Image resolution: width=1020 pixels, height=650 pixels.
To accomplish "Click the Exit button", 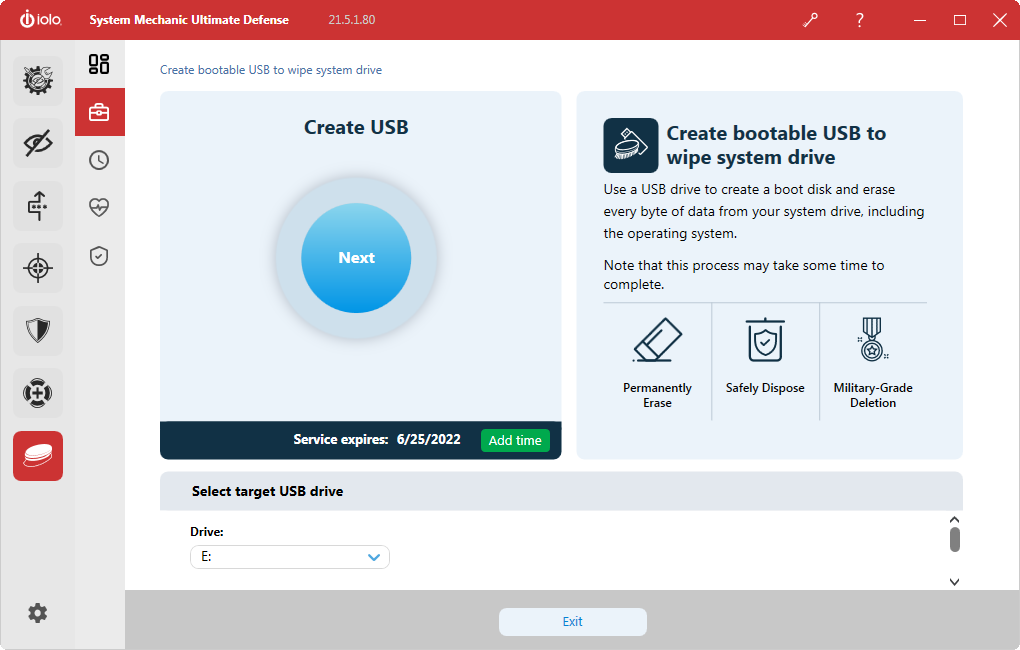I will 572,621.
